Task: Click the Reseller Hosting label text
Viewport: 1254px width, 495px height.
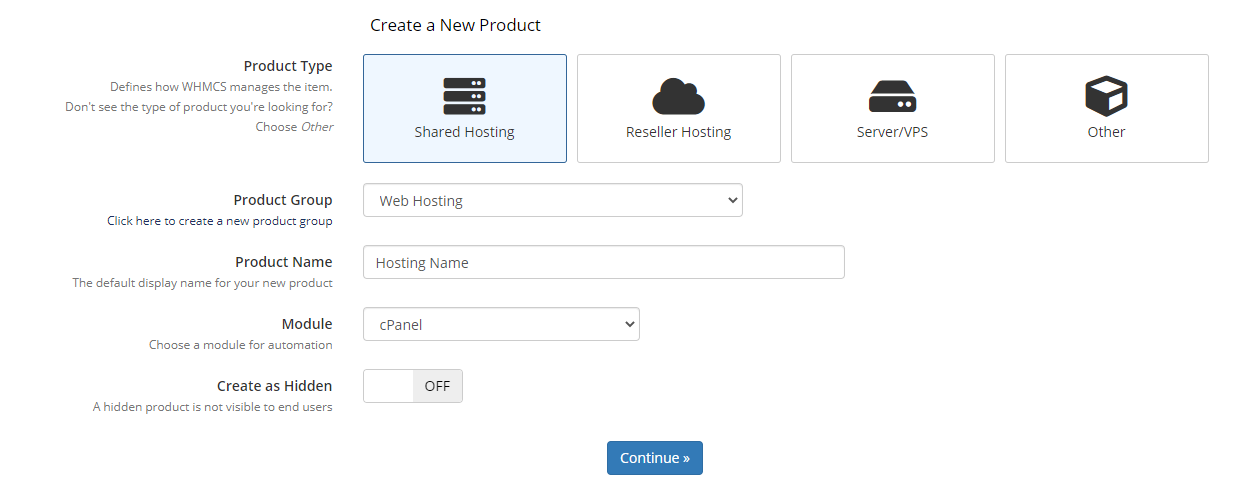Action: click(679, 132)
